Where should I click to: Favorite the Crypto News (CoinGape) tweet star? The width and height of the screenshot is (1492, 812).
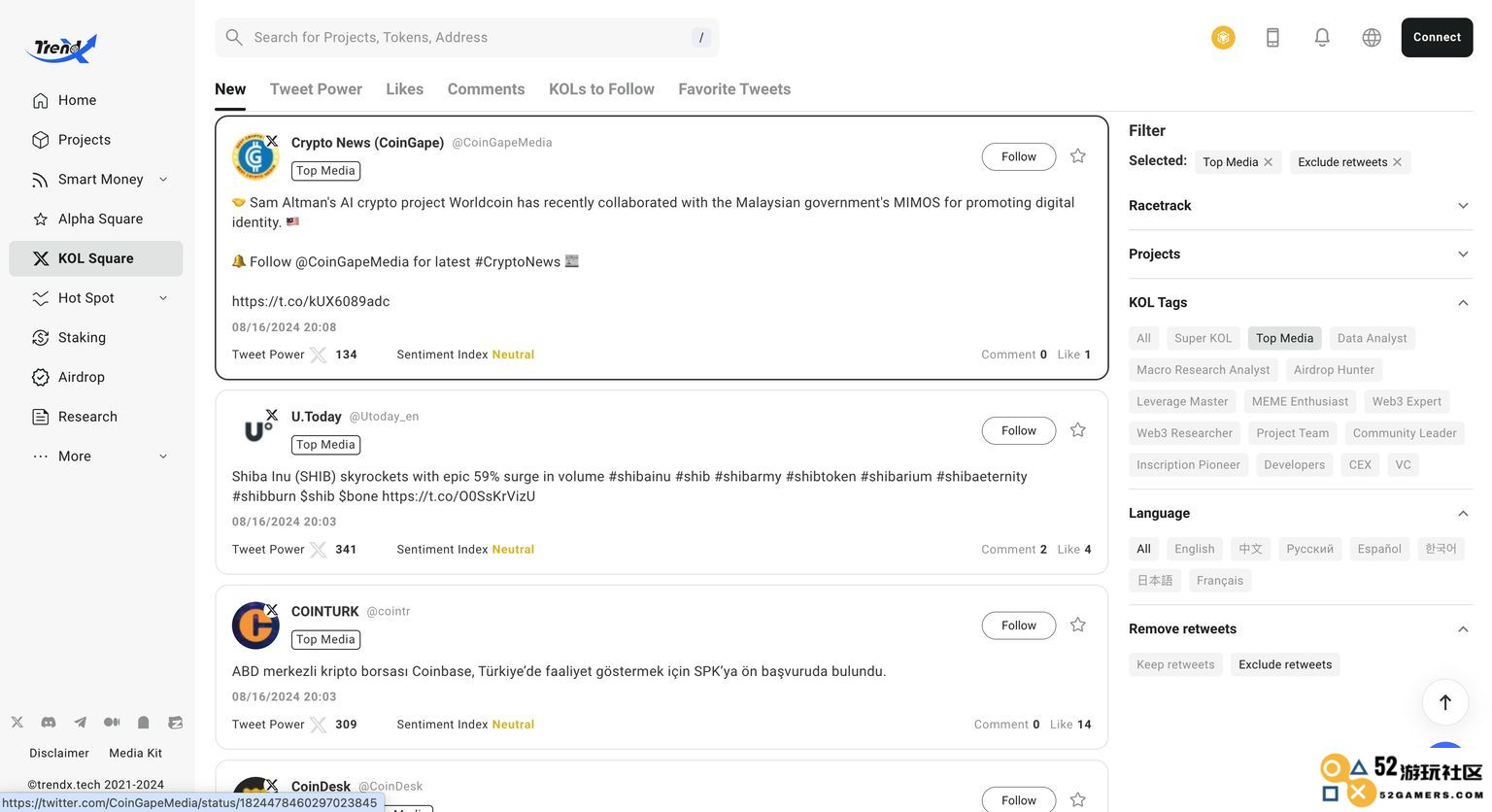pos(1078,155)
